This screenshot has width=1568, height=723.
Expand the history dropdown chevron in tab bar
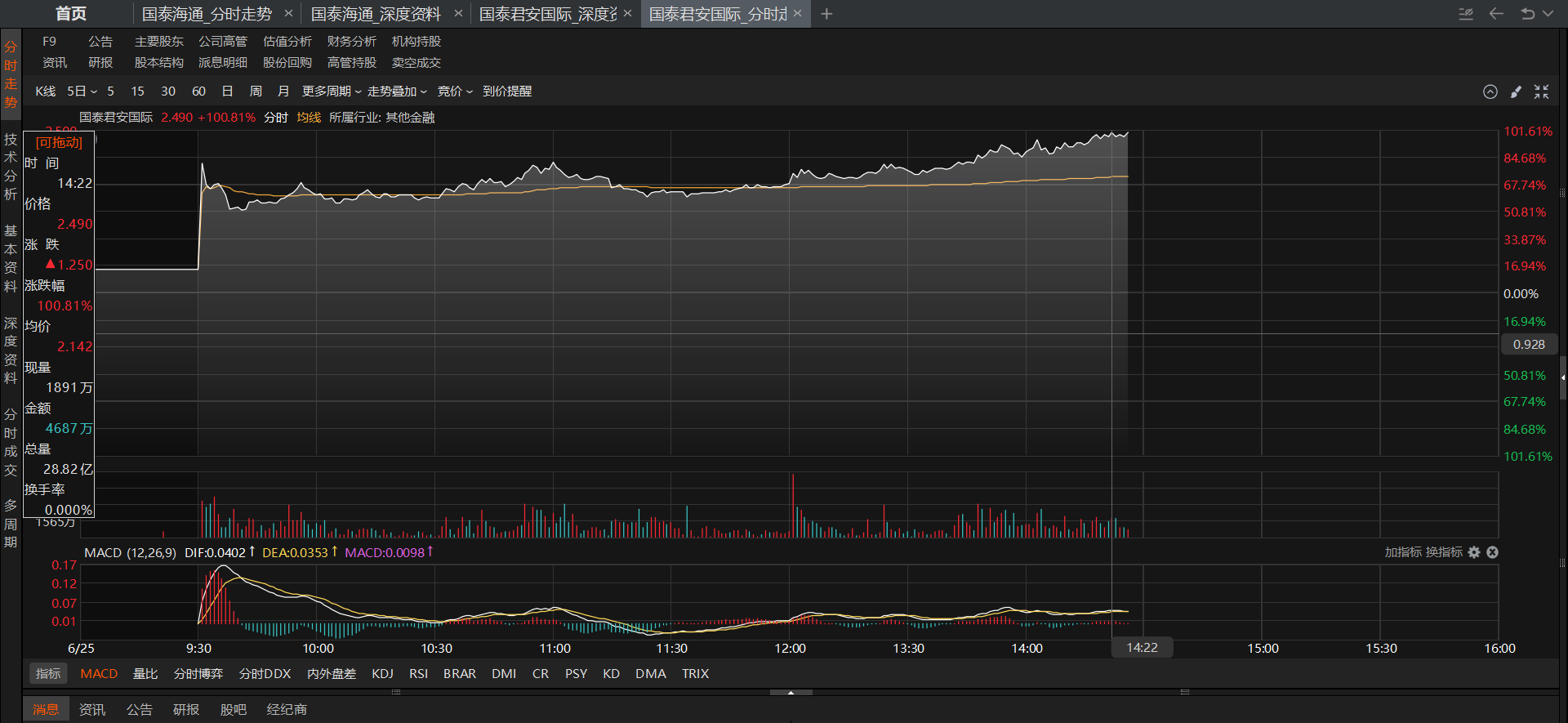[1548, 14]
